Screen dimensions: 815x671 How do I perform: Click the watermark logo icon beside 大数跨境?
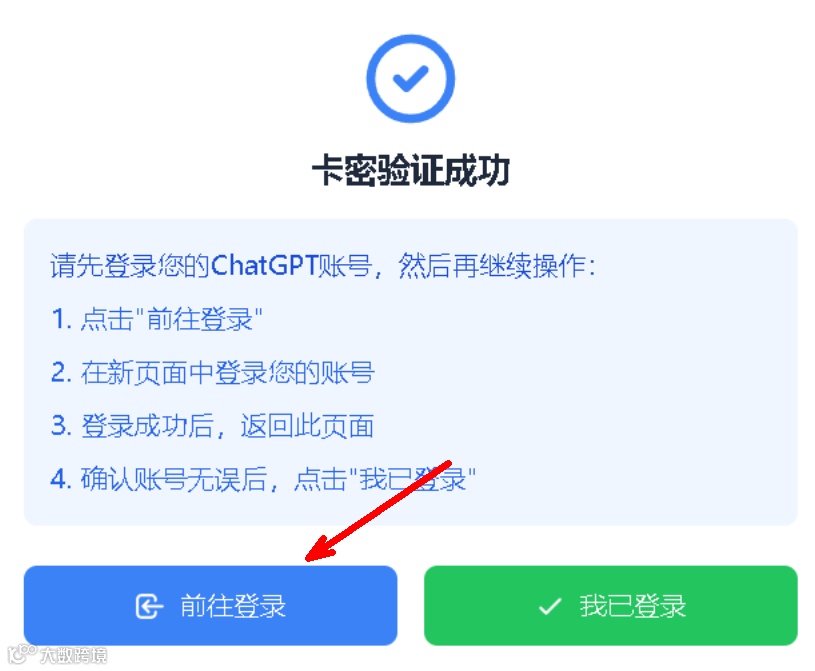point(21,654)
